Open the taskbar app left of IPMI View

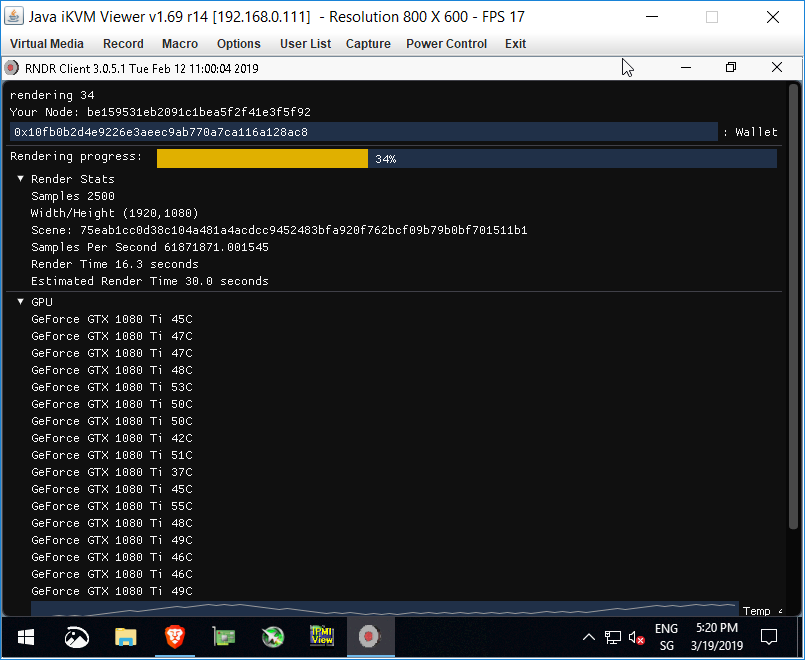tap(273, 637)
